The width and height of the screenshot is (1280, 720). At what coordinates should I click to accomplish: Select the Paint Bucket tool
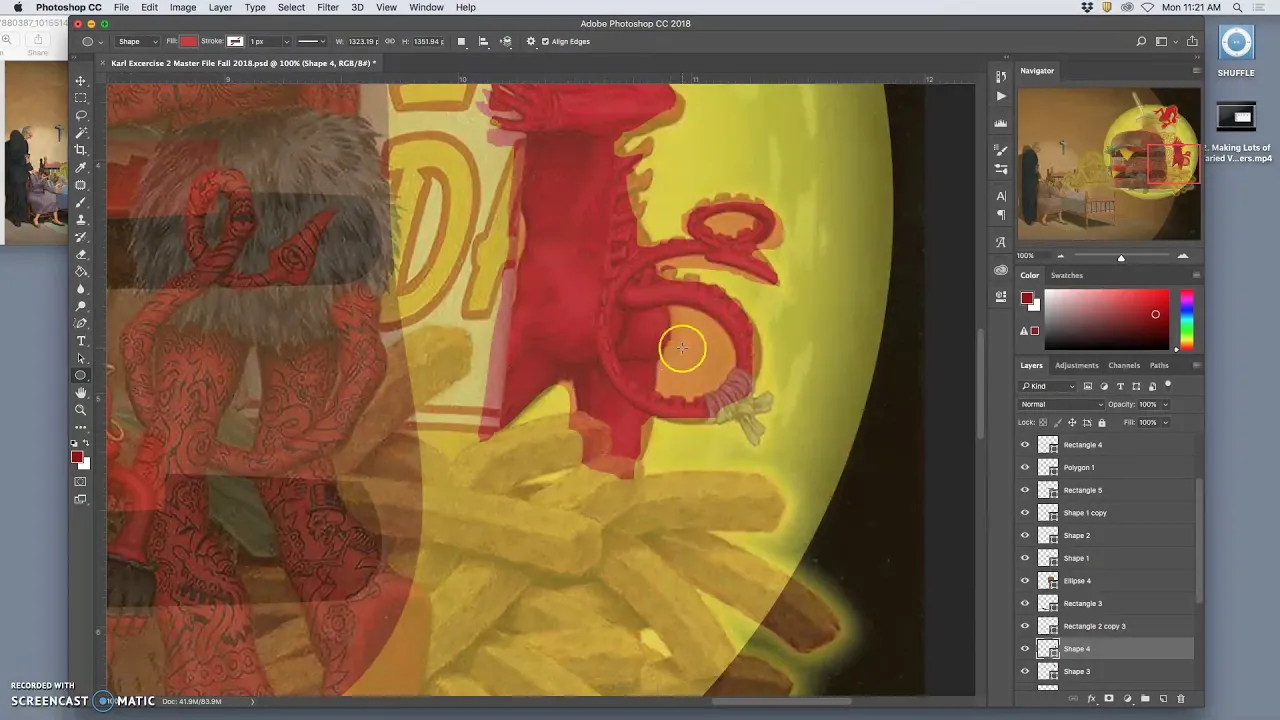tap(81, 272)
